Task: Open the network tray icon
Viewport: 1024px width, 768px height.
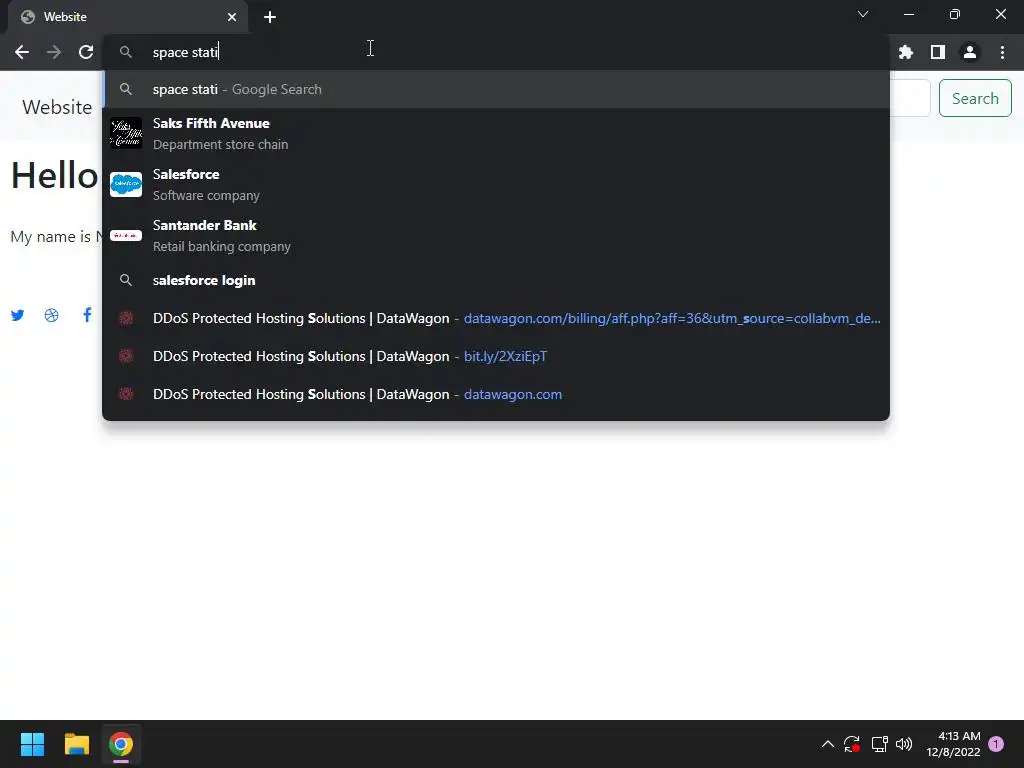Action: click(879, 744)
